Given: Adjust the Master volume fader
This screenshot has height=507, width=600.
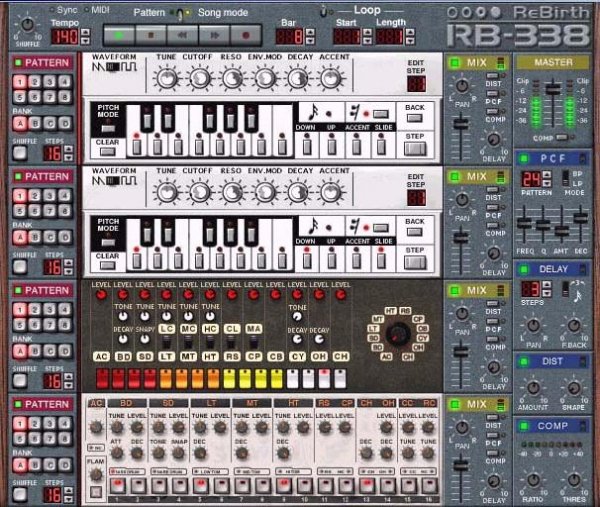Looking at the screenshot, I should point(552,90).
